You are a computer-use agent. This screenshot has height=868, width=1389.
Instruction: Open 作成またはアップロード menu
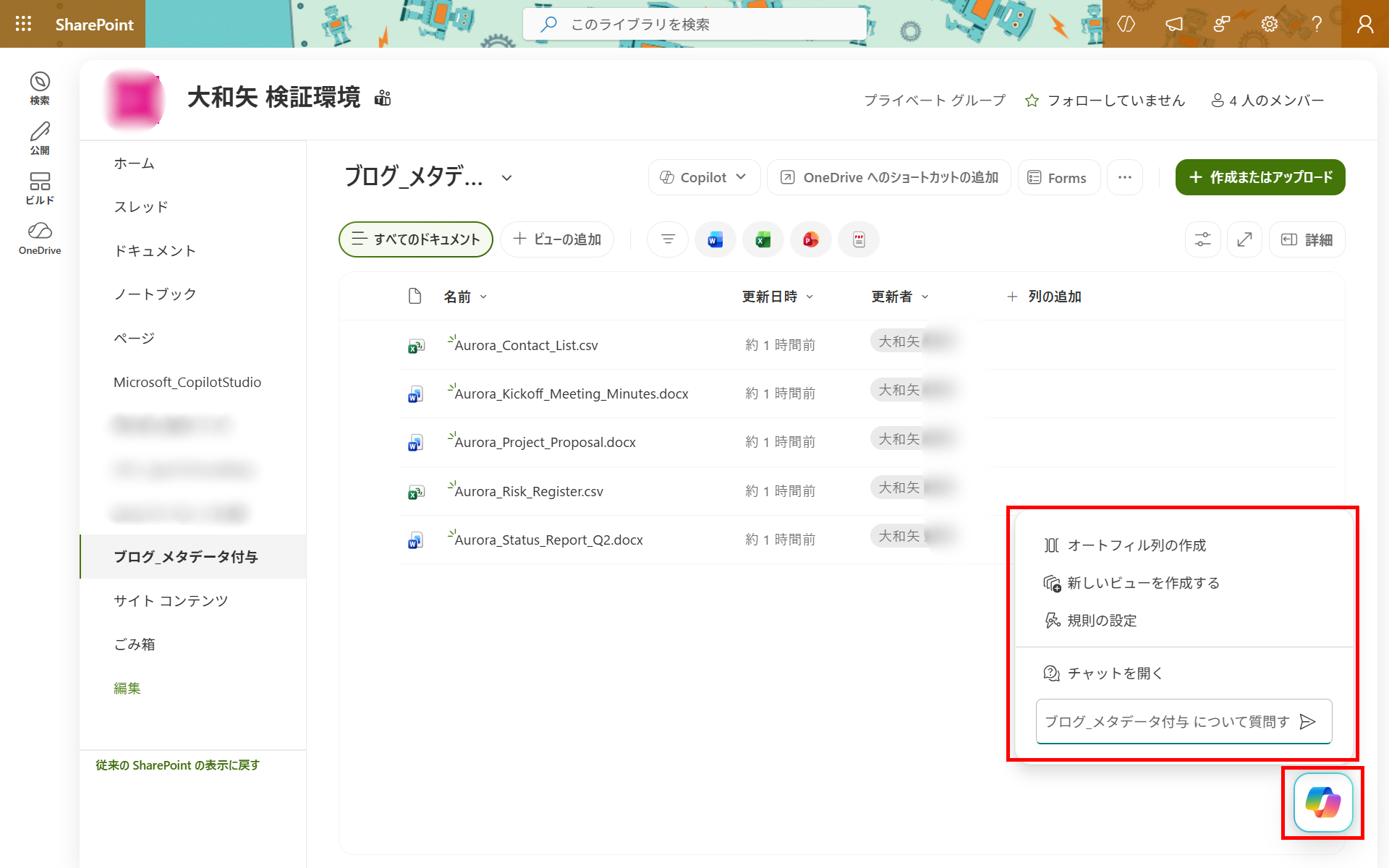(x=1260, y=177)
